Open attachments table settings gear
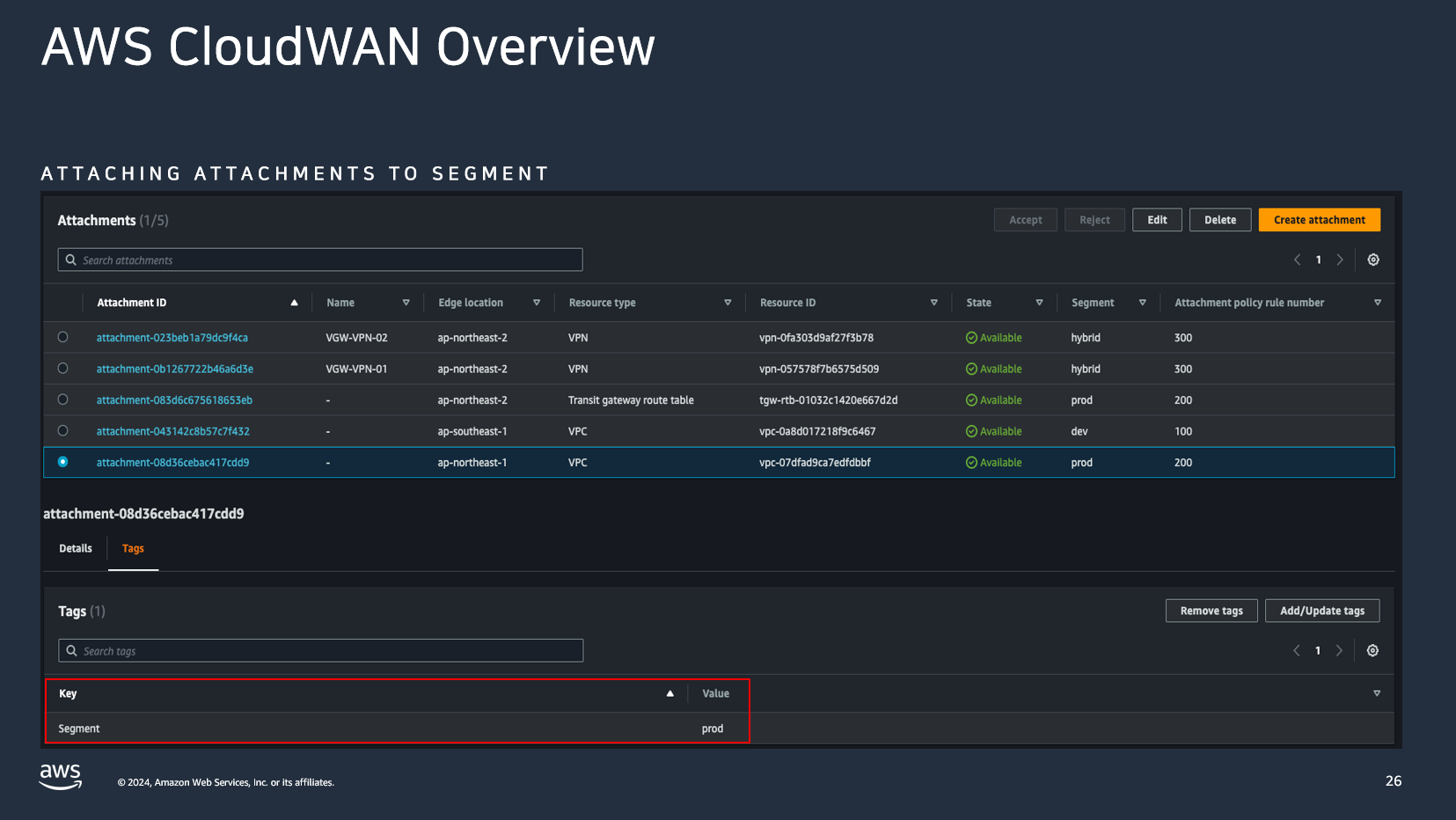 1373,260
